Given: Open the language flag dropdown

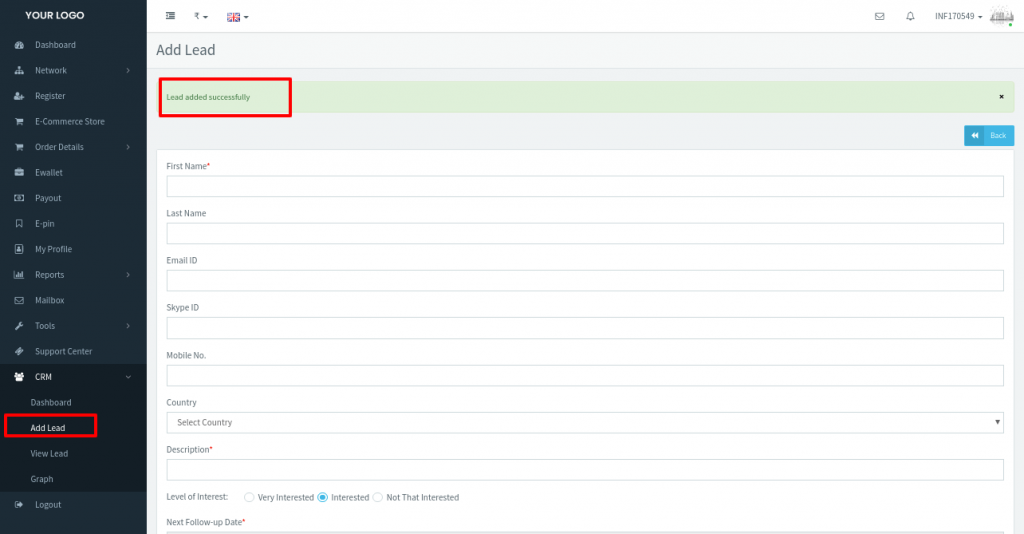Looking at the screenshot, I should click(238, 17).
